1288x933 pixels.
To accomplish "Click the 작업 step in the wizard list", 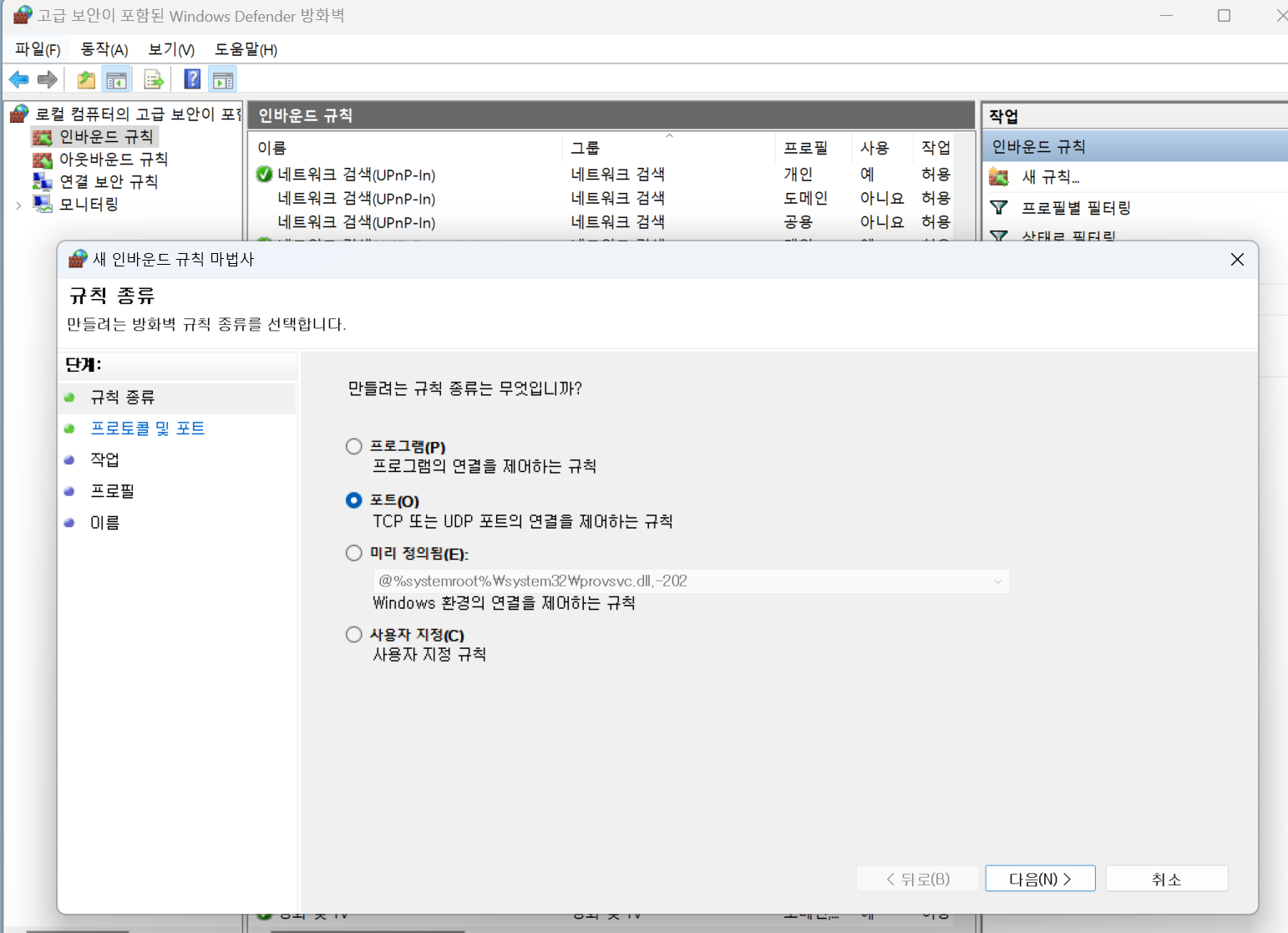I will click(105, 459).
